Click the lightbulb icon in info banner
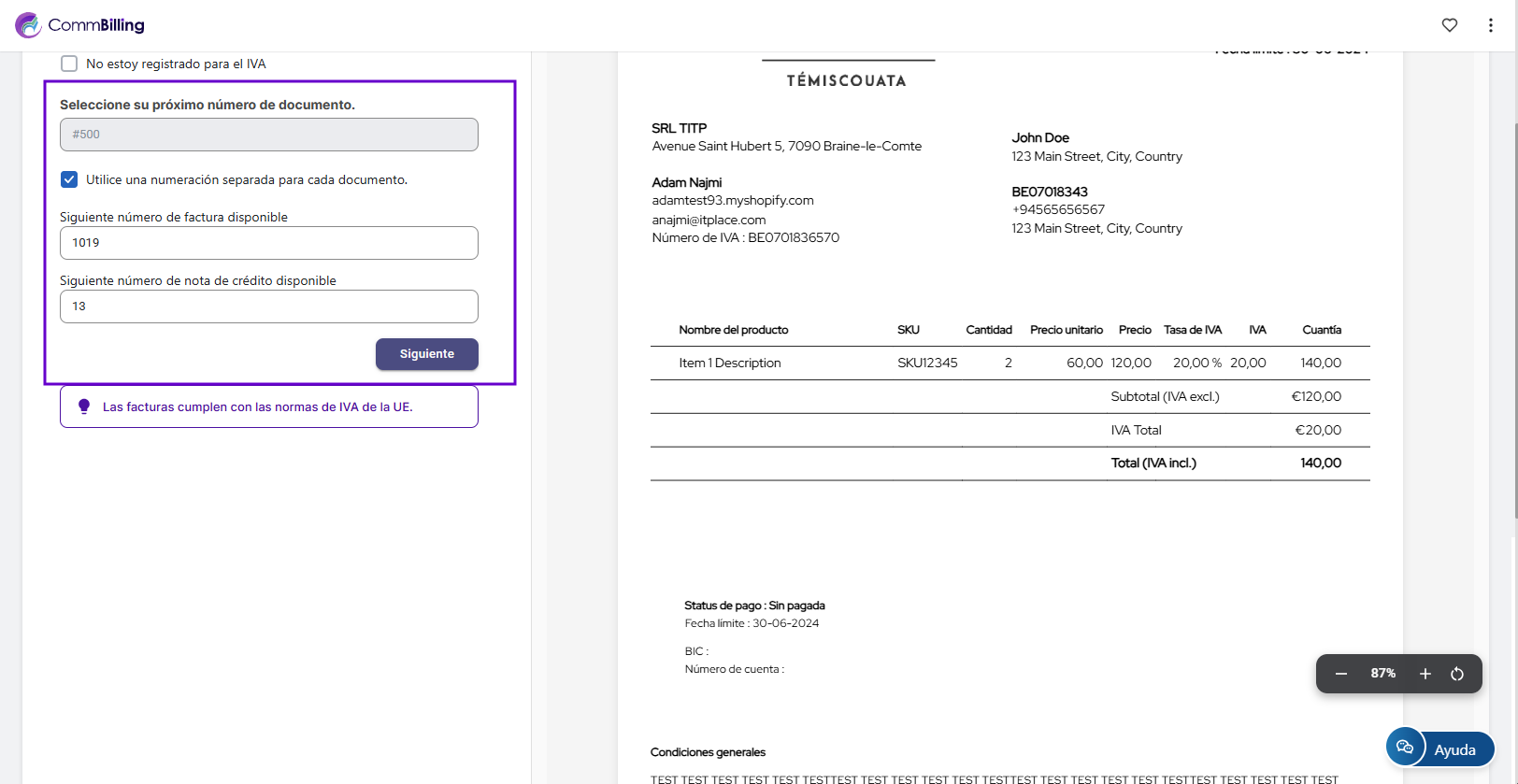This screenshot has height=784, width=1518. coord(84,406)
